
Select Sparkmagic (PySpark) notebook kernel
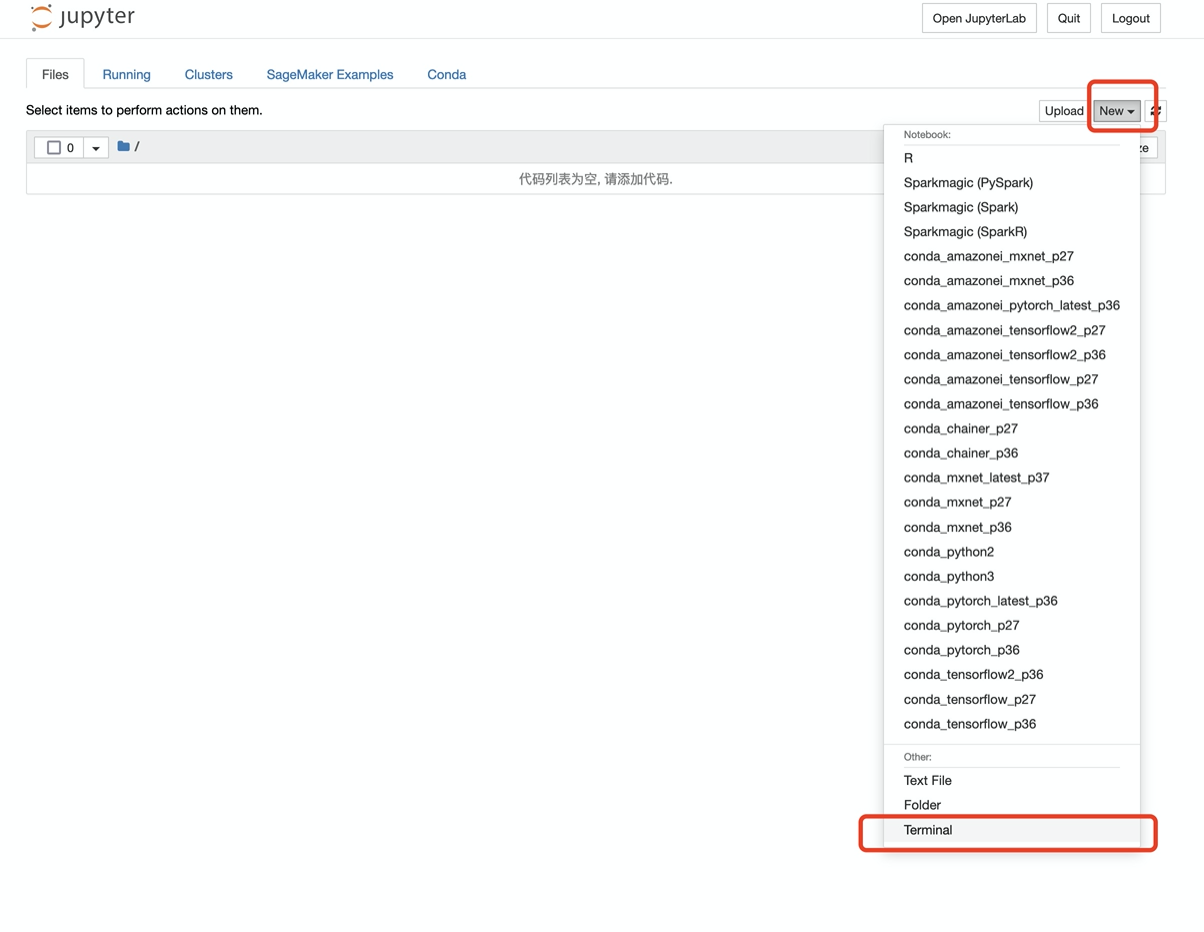pyautogui.click(x=968, y=182)
